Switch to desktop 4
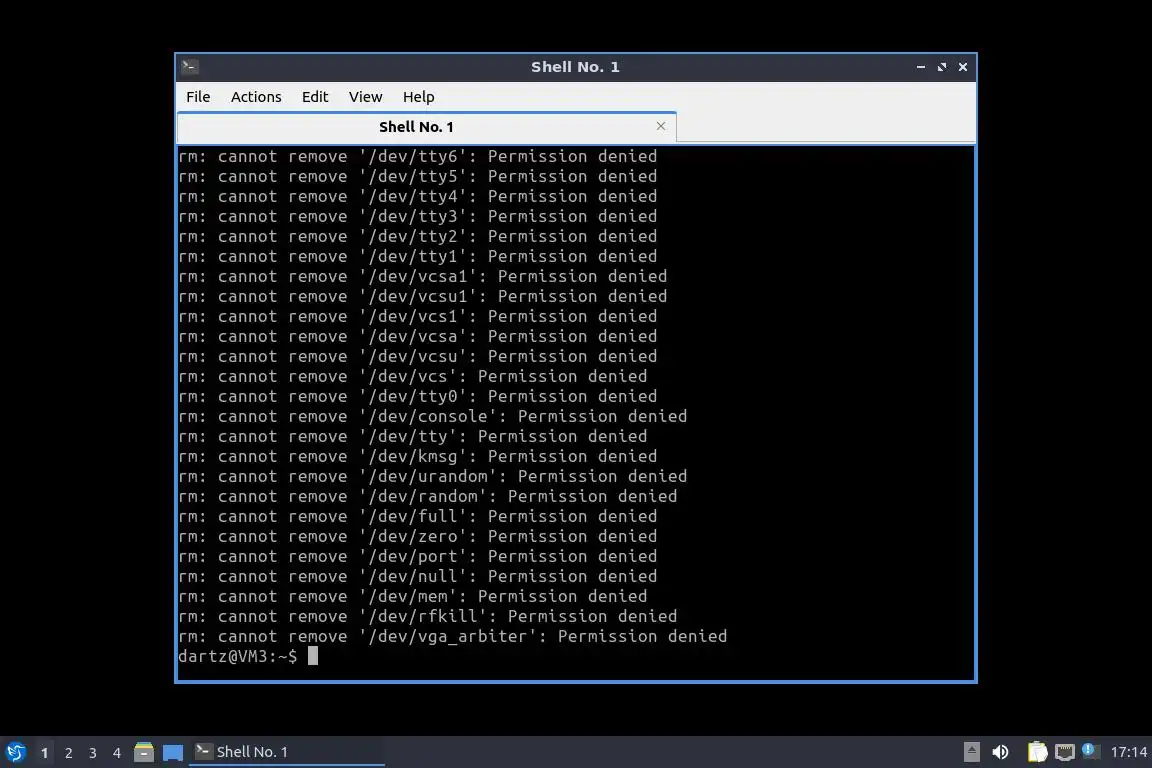 117,753
